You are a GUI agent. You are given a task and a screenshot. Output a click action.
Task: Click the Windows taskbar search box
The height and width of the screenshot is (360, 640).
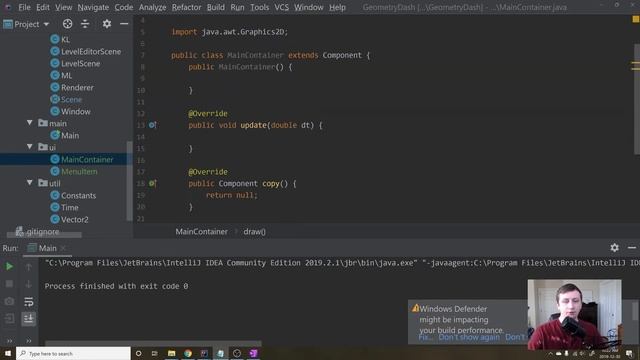point(73,353)
